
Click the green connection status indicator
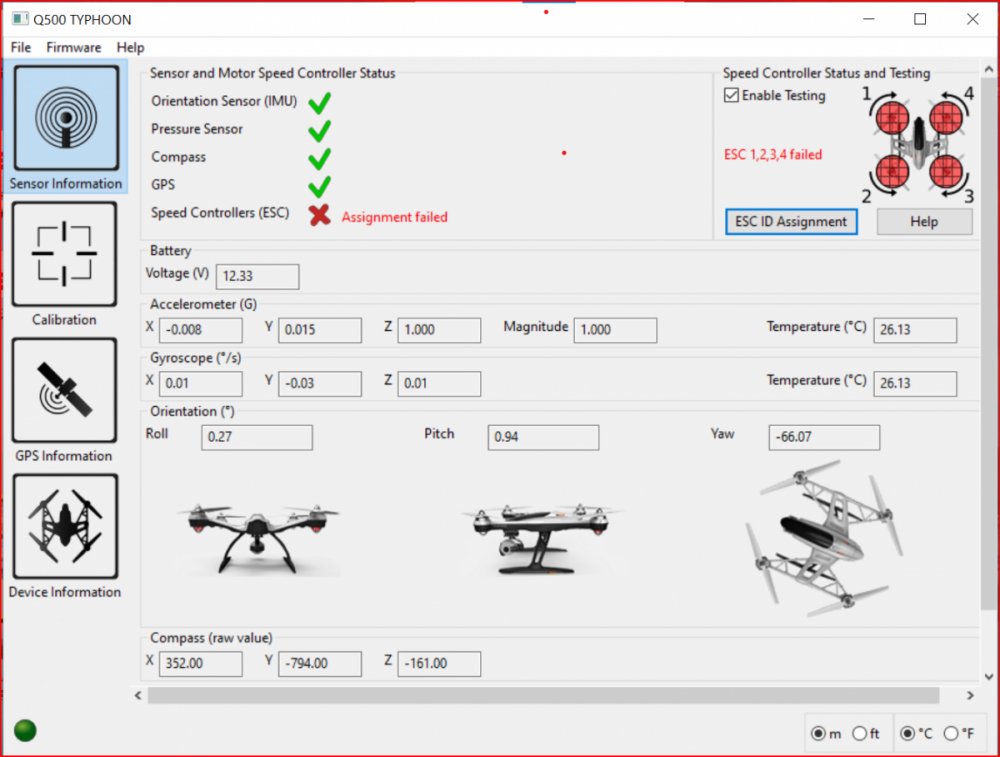pyautogui.click(x=26, y=730)
